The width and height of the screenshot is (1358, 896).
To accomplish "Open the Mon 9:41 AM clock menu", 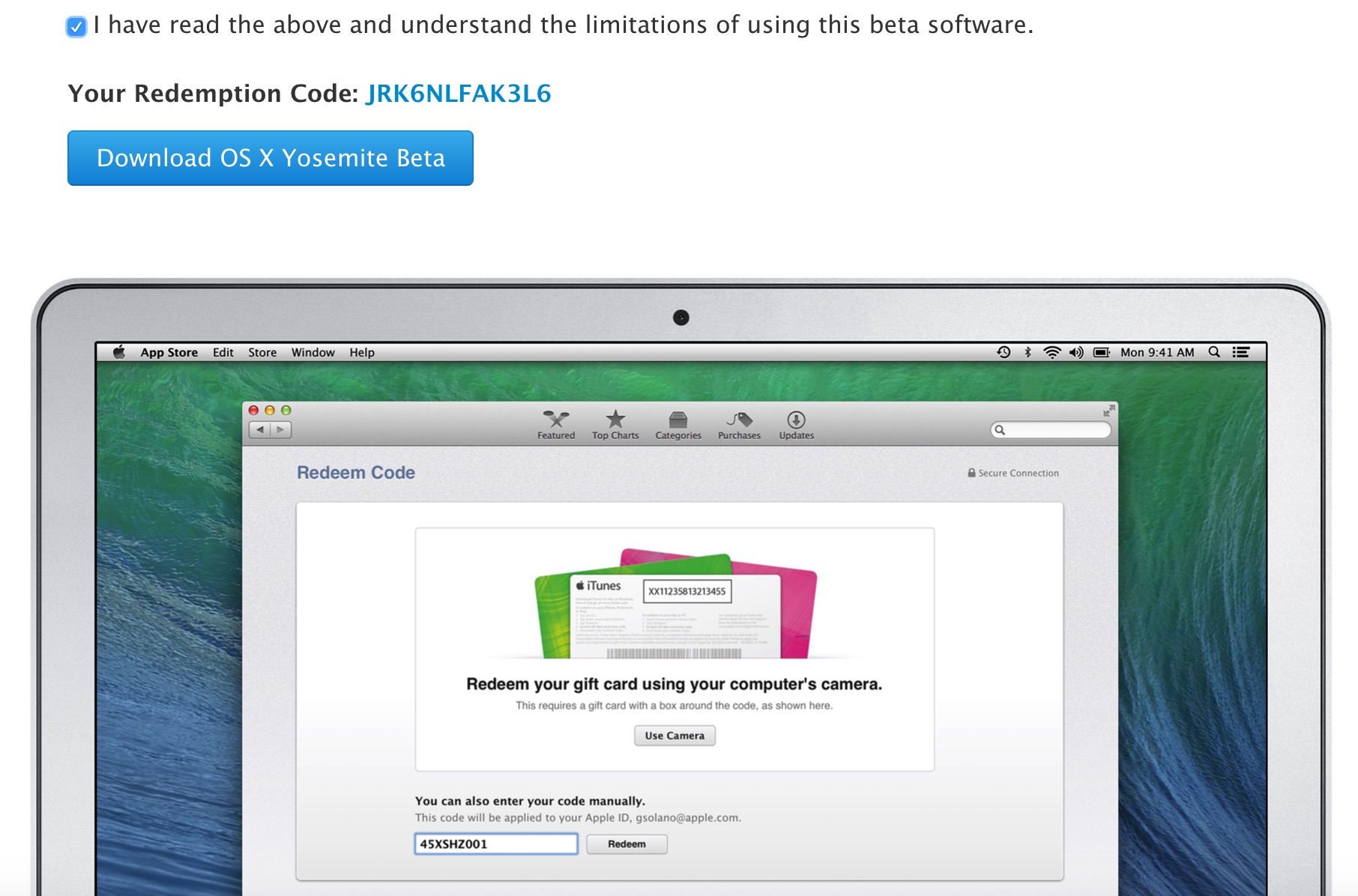I will [1158, 352].
